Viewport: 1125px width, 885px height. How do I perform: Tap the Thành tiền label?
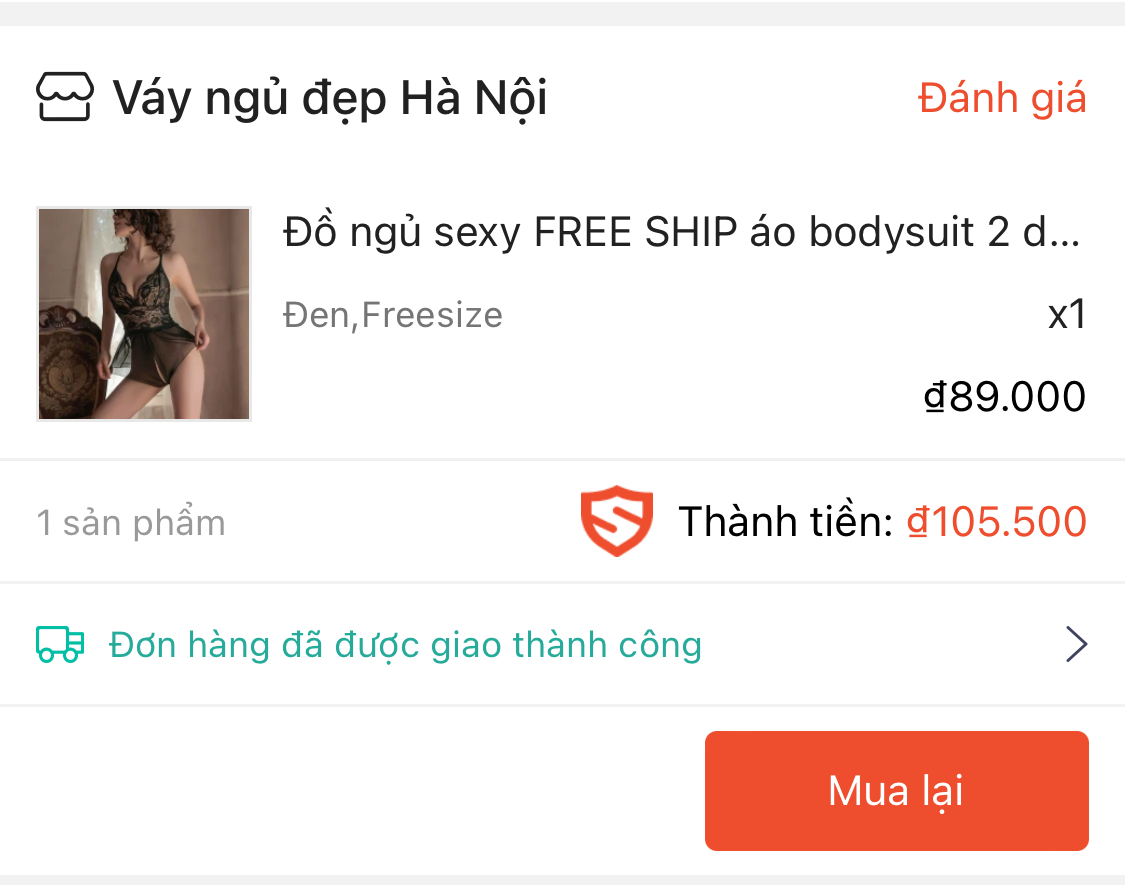point(786,521)
